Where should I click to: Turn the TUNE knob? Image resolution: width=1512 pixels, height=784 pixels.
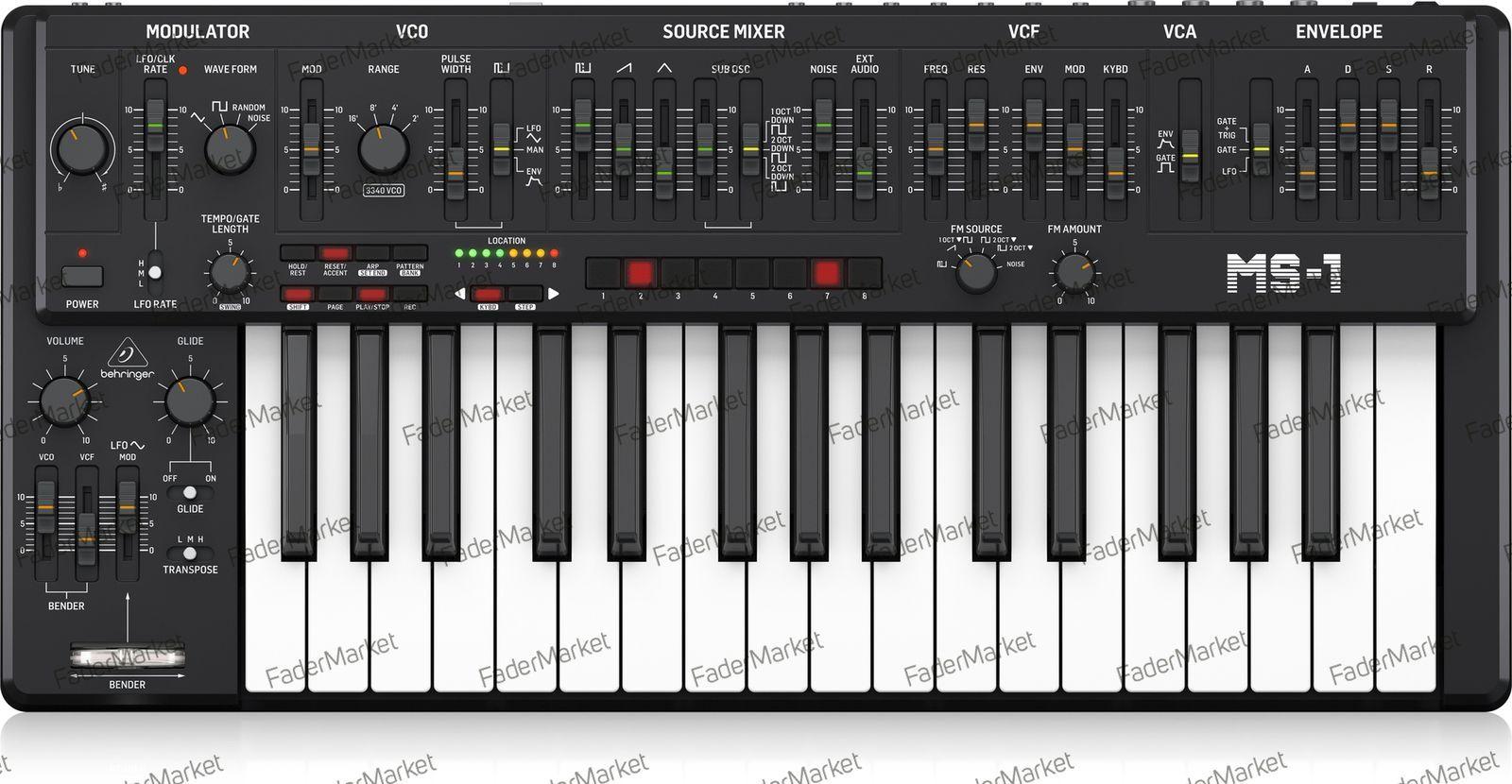[80, 147]
